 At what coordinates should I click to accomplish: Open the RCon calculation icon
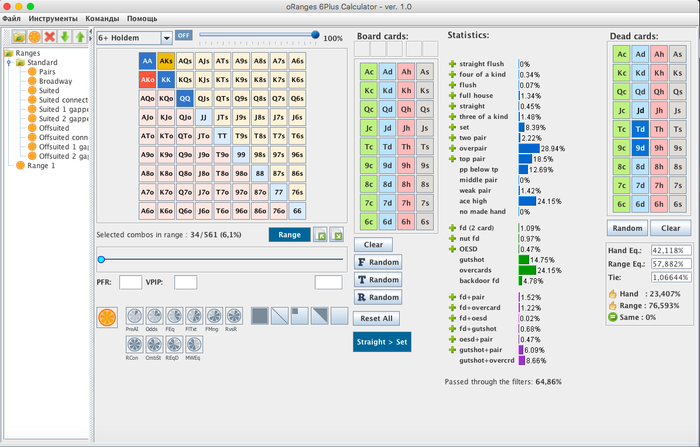pyautogui.click(x=134, y=345)
